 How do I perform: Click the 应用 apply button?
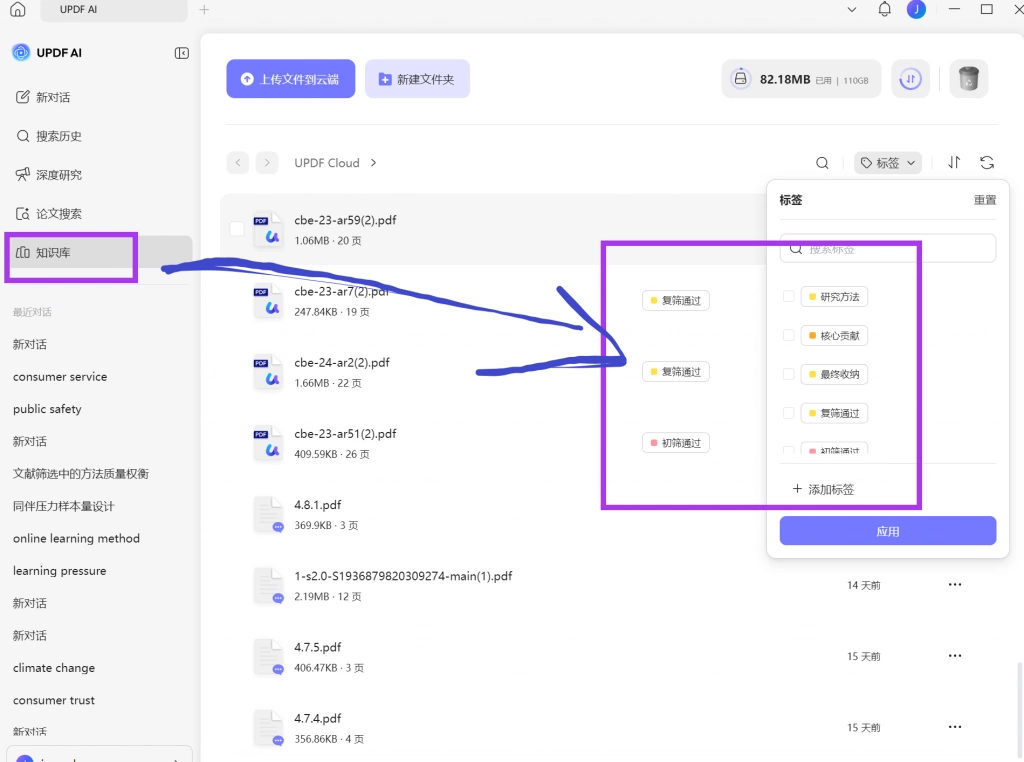[x=888, y=531]
